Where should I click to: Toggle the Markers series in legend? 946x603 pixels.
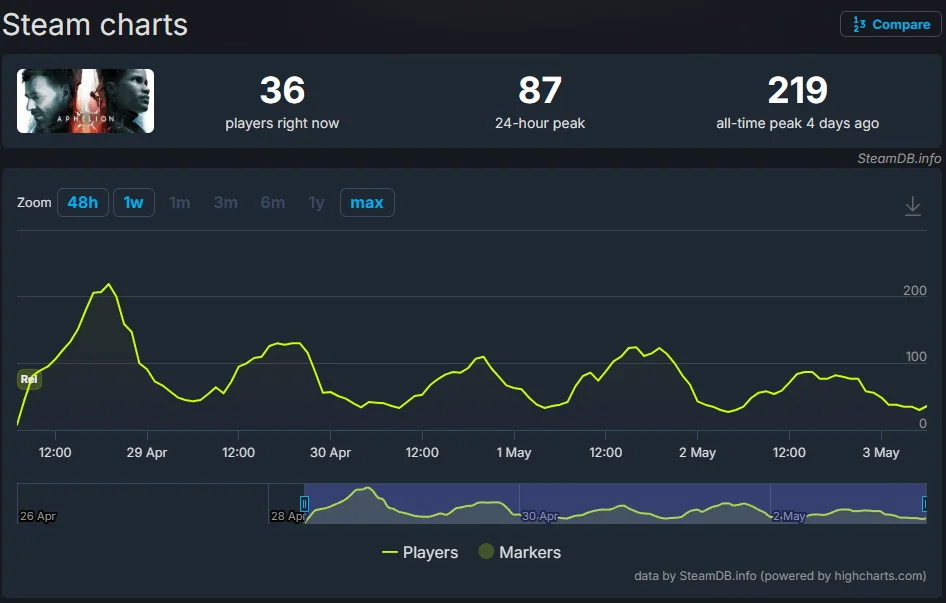click(x=519, y=552)
